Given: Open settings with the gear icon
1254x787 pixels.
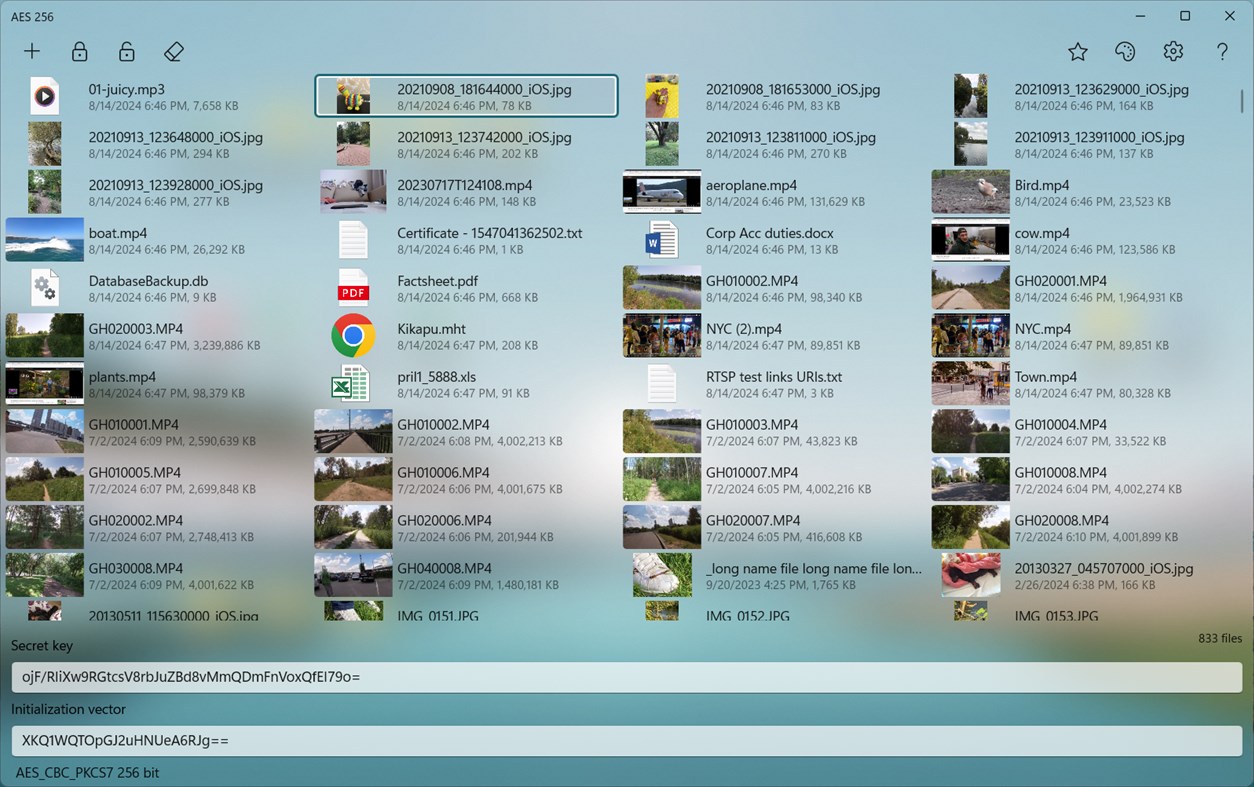Looking at the screenshot, I should (x=1173, y=52).
